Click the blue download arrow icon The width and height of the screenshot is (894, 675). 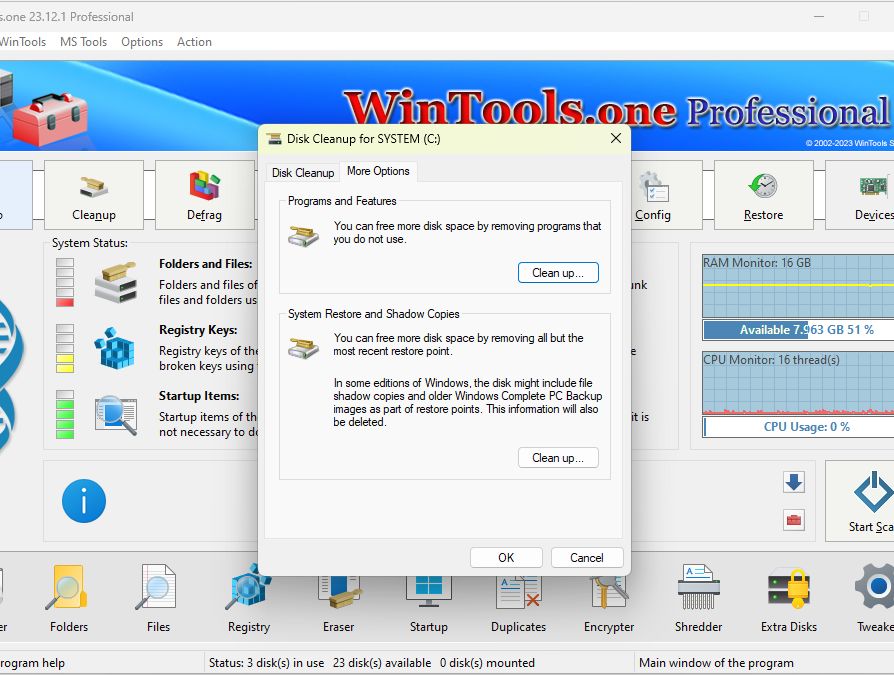click(794, 482)
